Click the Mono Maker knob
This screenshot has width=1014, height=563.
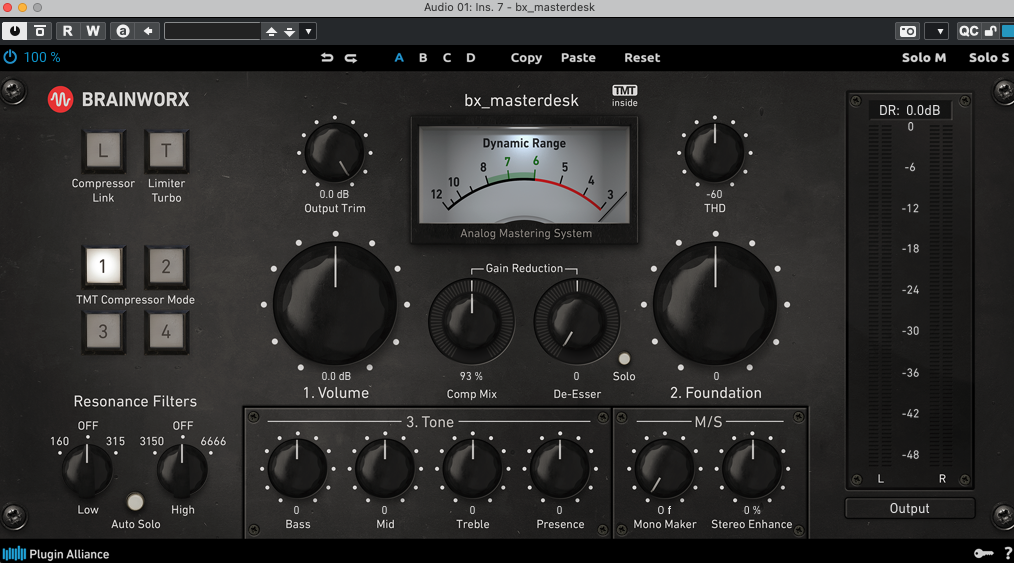(x=664, y=469)
